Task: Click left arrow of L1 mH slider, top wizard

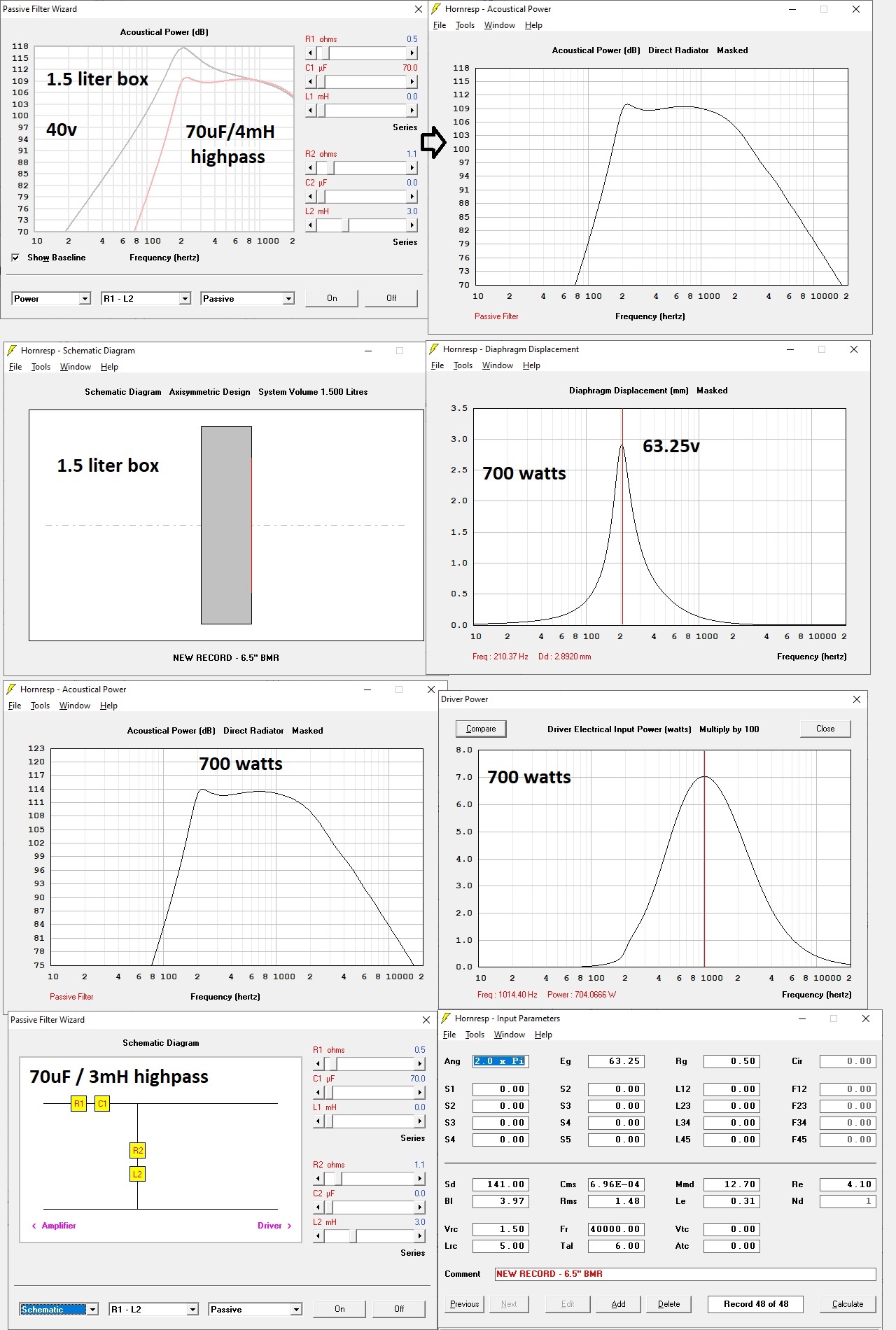Action: click(x=311, y=111)
